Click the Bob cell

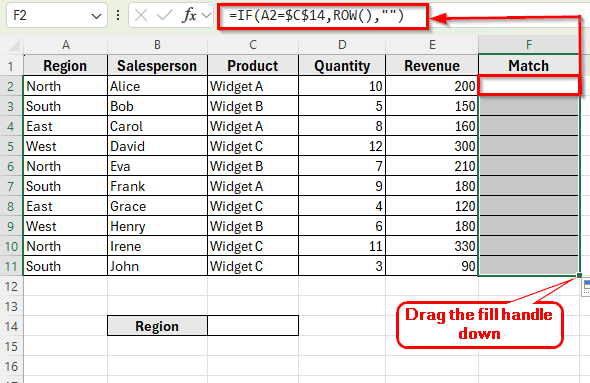(157, 106)
